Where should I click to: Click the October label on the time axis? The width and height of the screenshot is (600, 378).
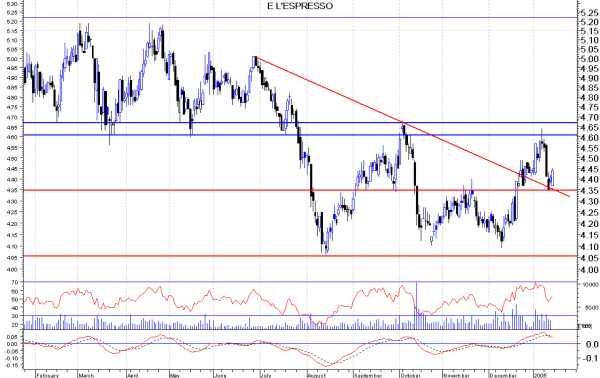pyautogui.click(x=411, y=375)
